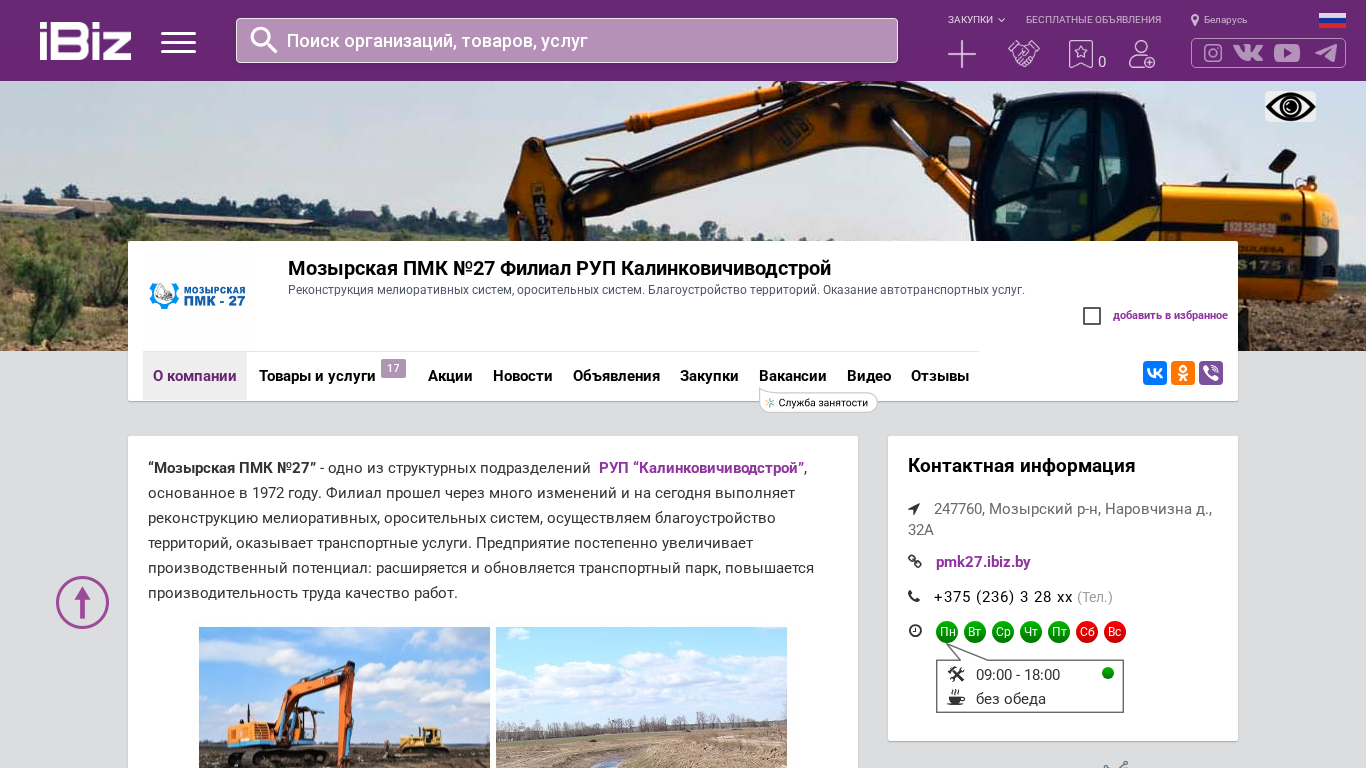The image size is (1366, 768).
Task: Click the 'Служба занятости' tooltip label
Action: pyautogui.click(x=818, y=402)
